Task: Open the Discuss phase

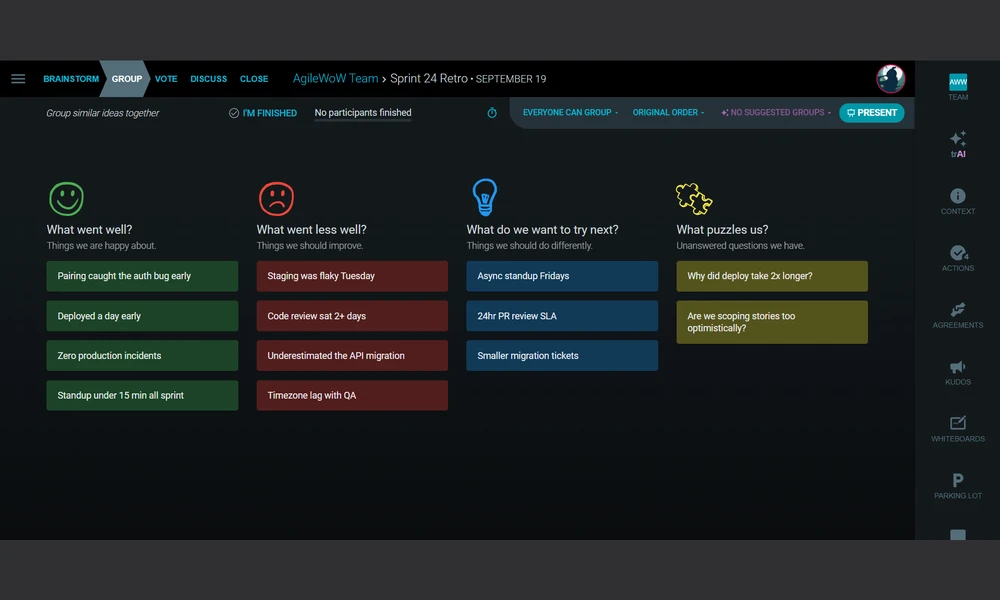Action: (x=209, y=79)
